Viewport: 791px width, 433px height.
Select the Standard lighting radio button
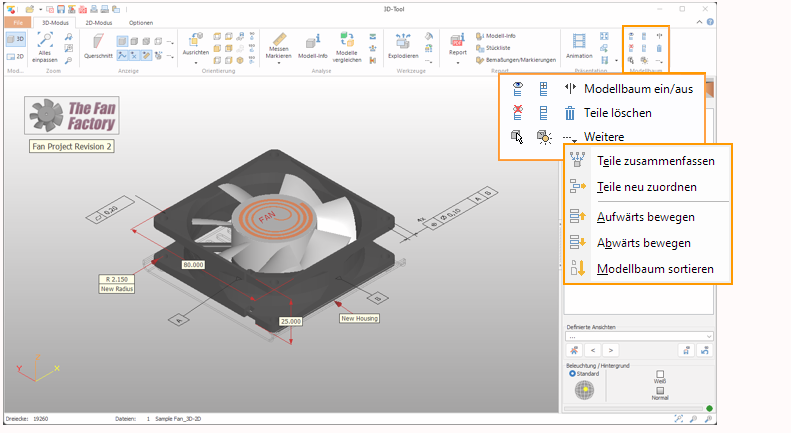pos(572,373)
